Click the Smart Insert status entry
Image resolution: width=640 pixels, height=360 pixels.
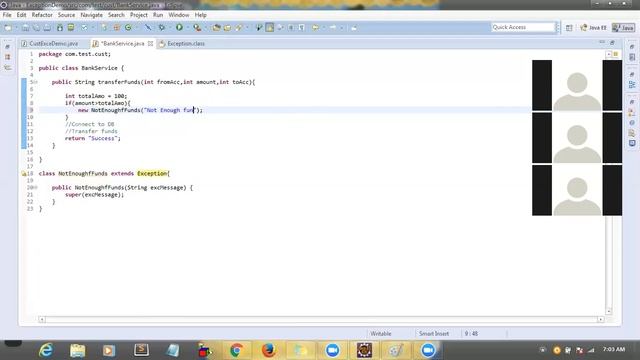[x=434, y=333]
